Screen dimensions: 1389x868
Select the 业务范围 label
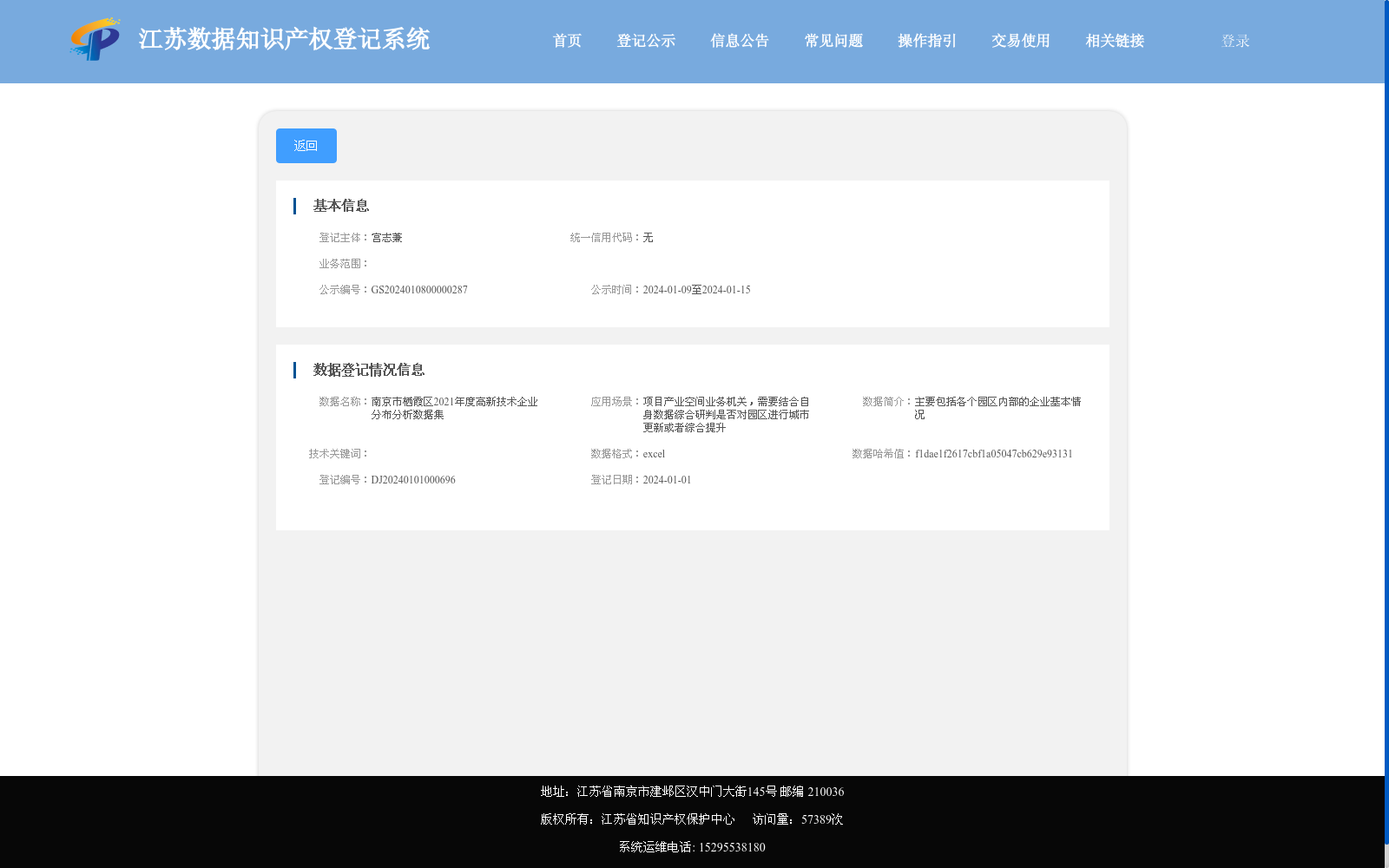(344, 264)
